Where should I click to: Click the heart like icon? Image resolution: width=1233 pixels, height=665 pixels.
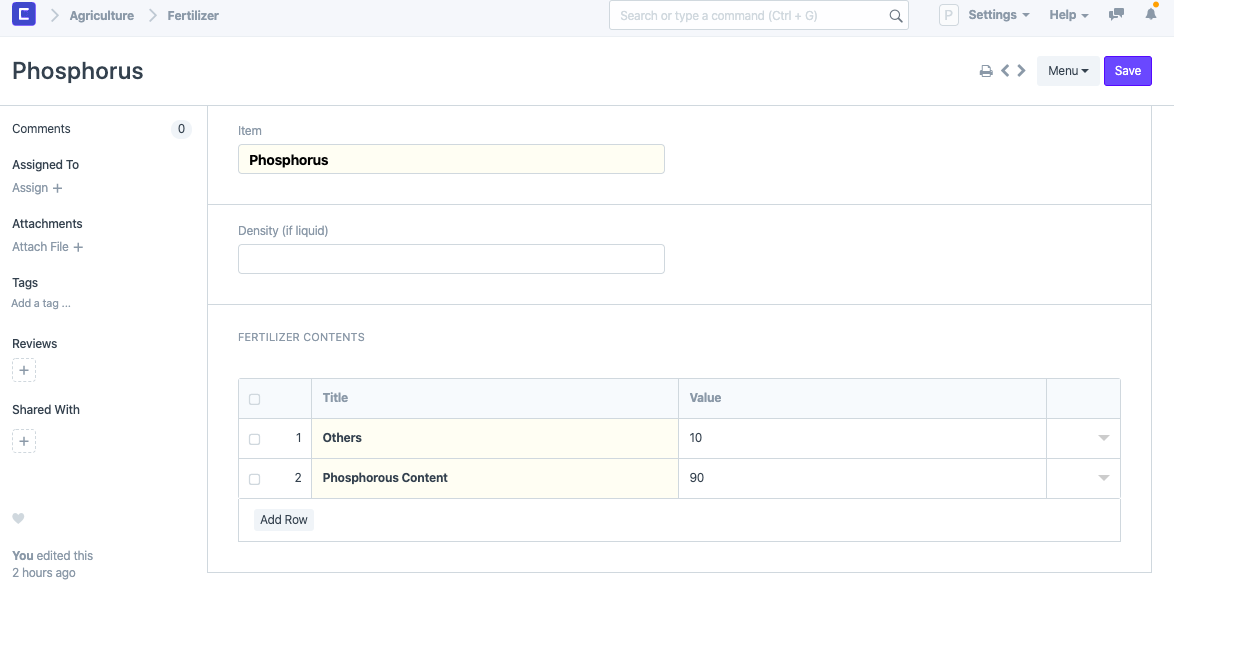(x=18, y=518)
